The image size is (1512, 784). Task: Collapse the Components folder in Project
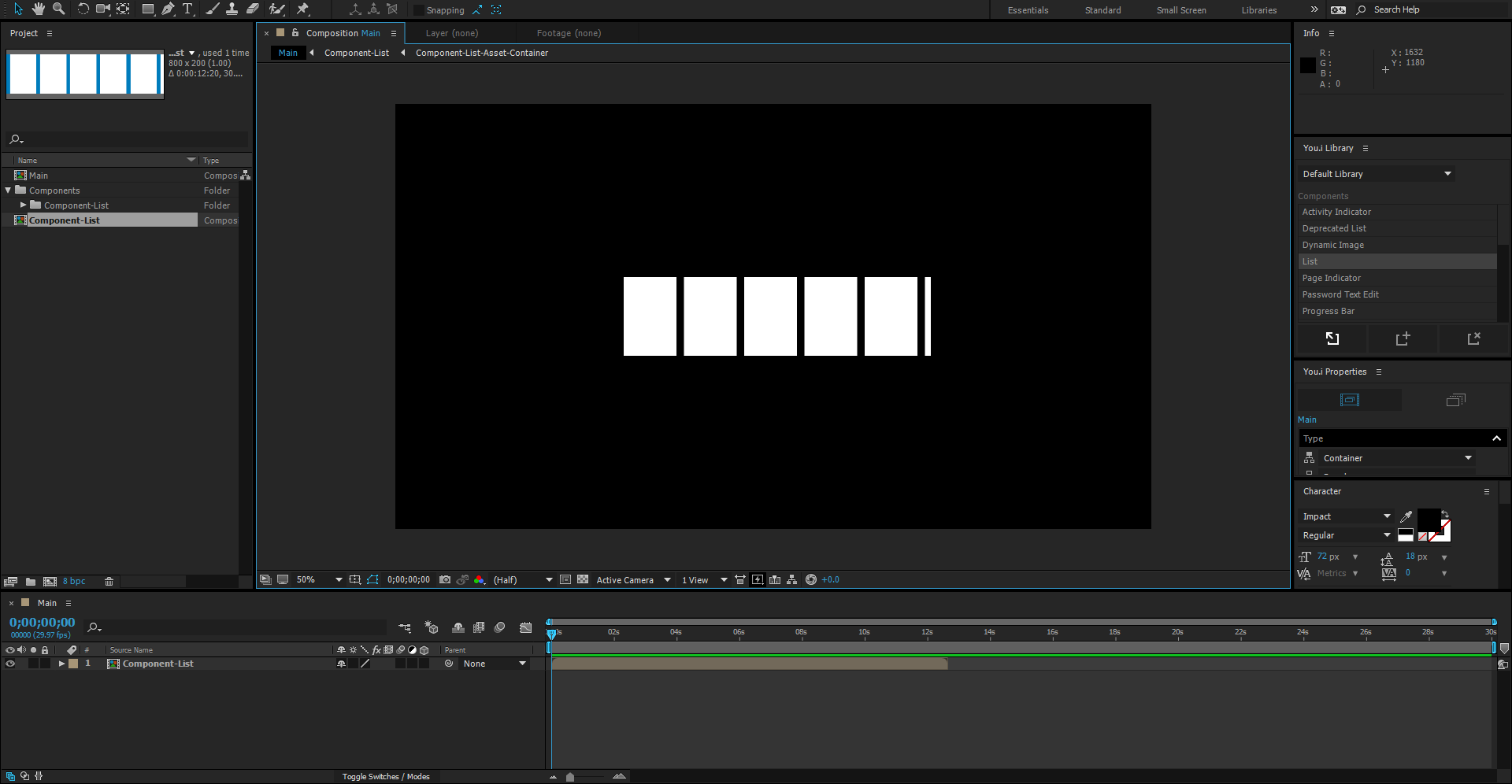coord(9,190)
